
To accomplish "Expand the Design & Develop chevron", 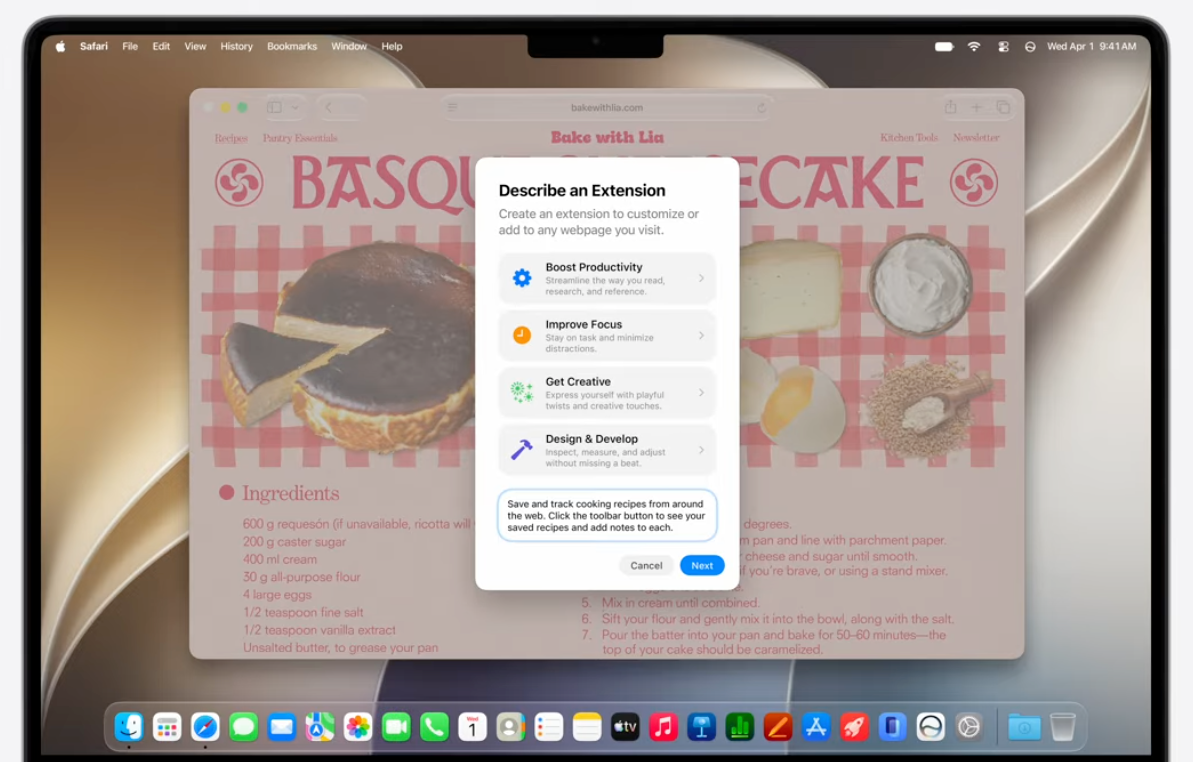I will (x=701, y=449).
